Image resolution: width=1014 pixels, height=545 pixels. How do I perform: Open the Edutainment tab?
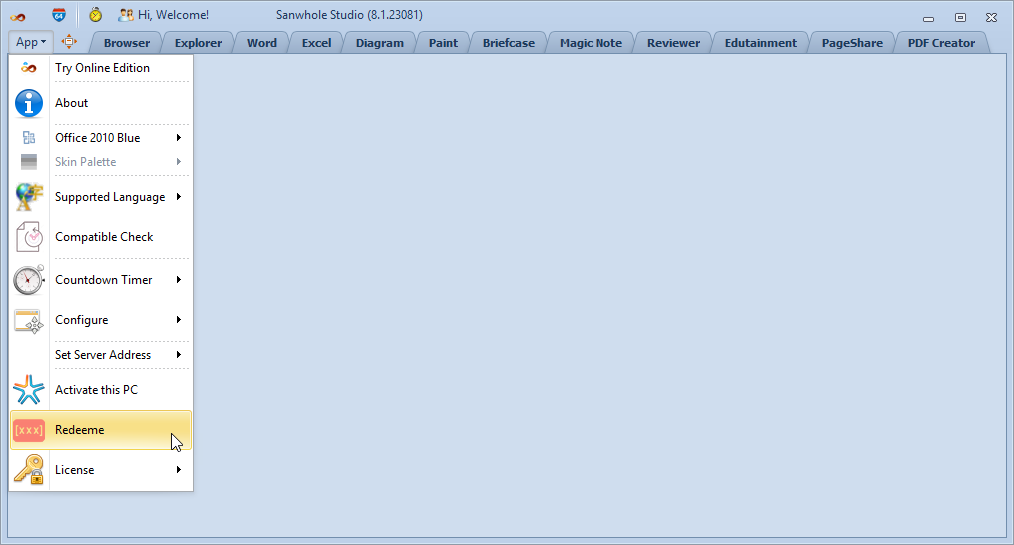point(760,43)
